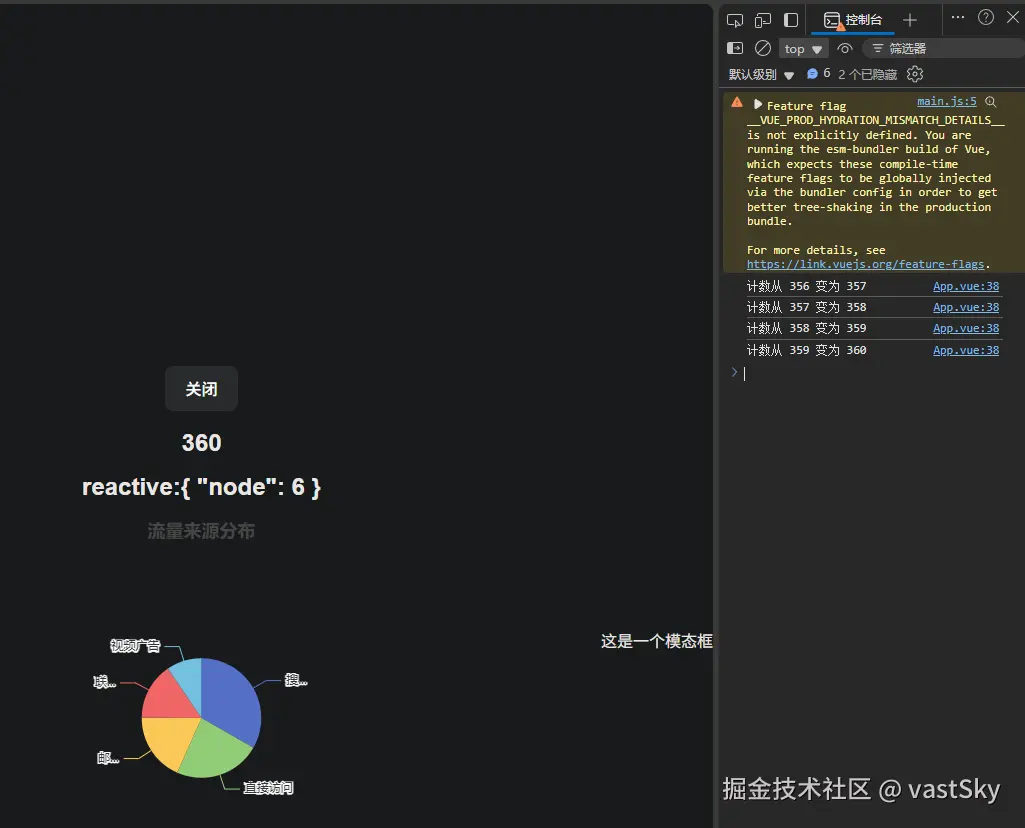
Task: Open console settings gear
Action: click(x=915, y=75)
